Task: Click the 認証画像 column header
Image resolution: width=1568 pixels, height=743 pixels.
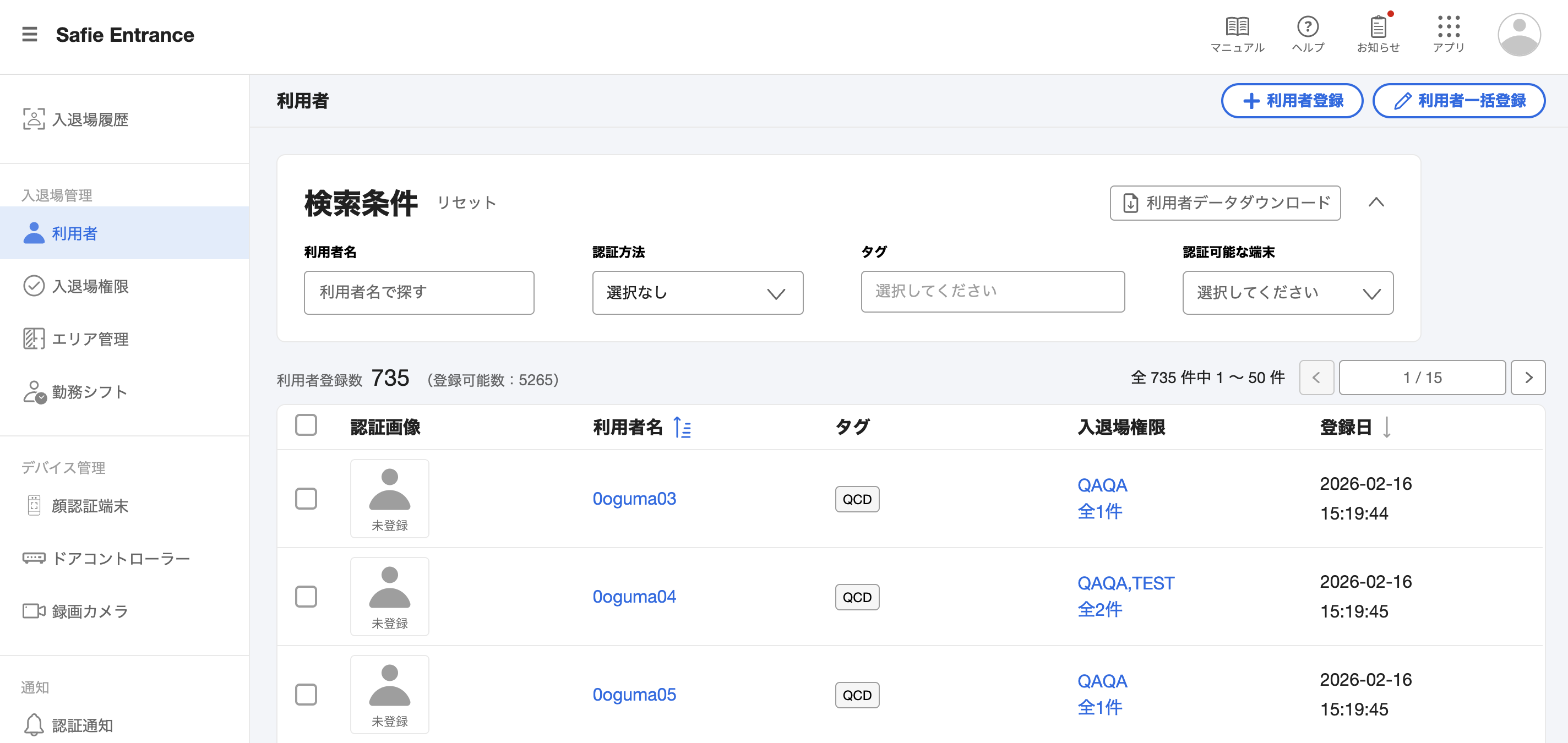Action: (x=385, y=427)
